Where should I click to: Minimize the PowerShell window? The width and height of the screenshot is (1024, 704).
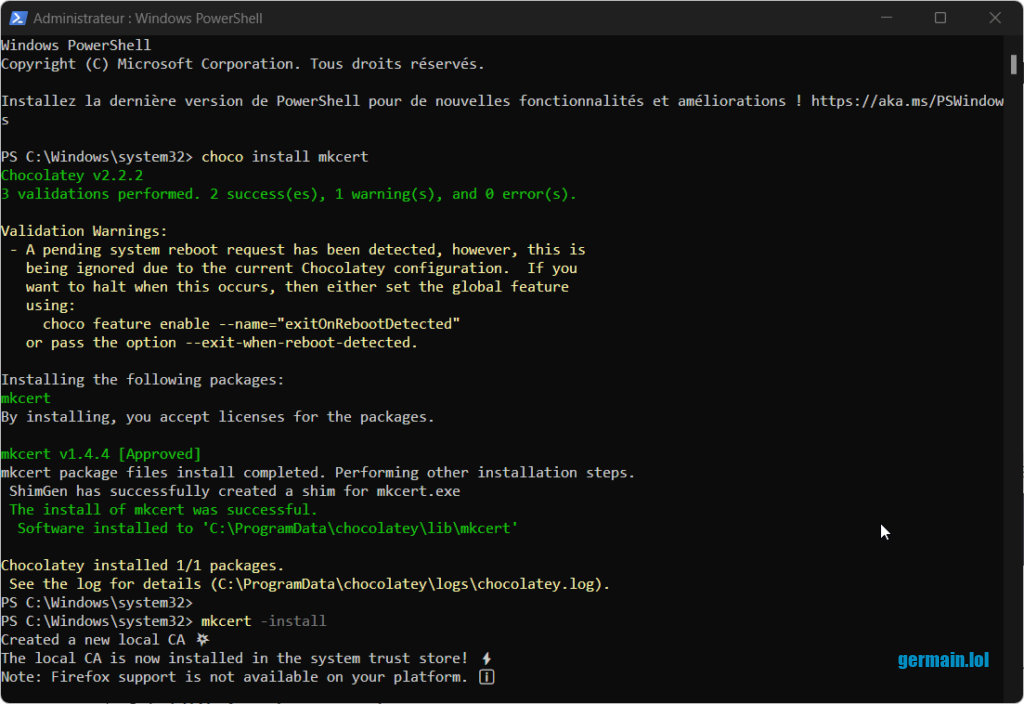(x=887, y=18)
